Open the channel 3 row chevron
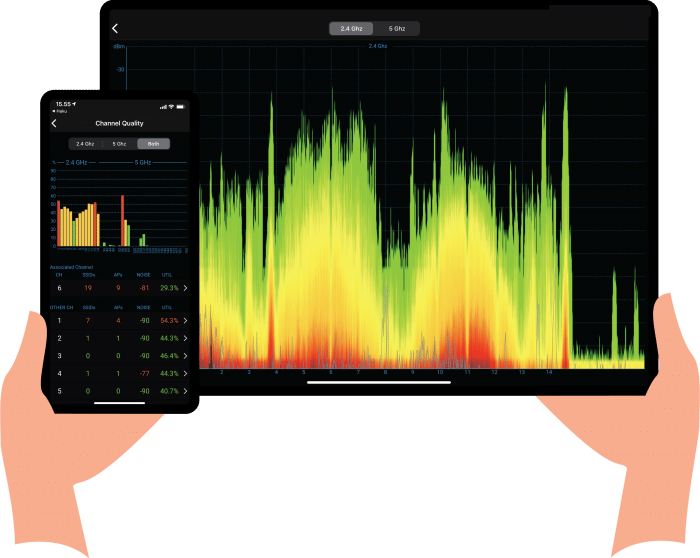The image size is (700, 558). point(186,355)
